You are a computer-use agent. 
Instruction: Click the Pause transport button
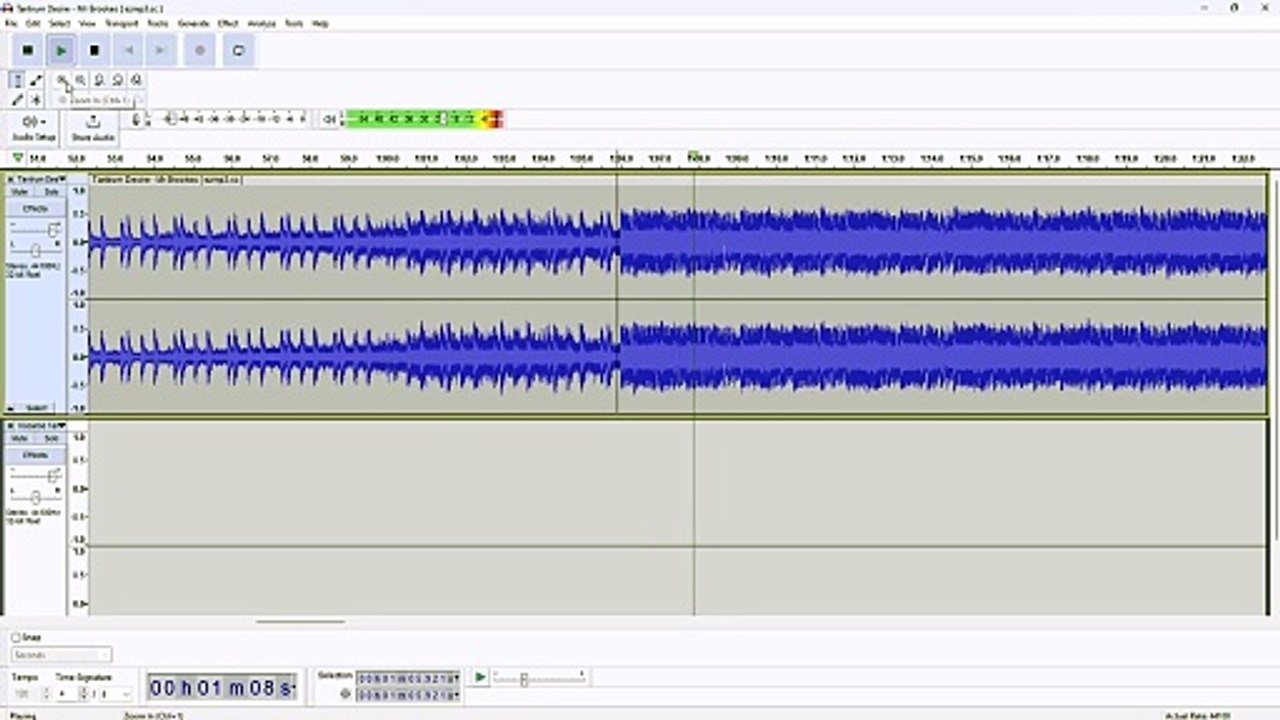click(x=28, y=50)
